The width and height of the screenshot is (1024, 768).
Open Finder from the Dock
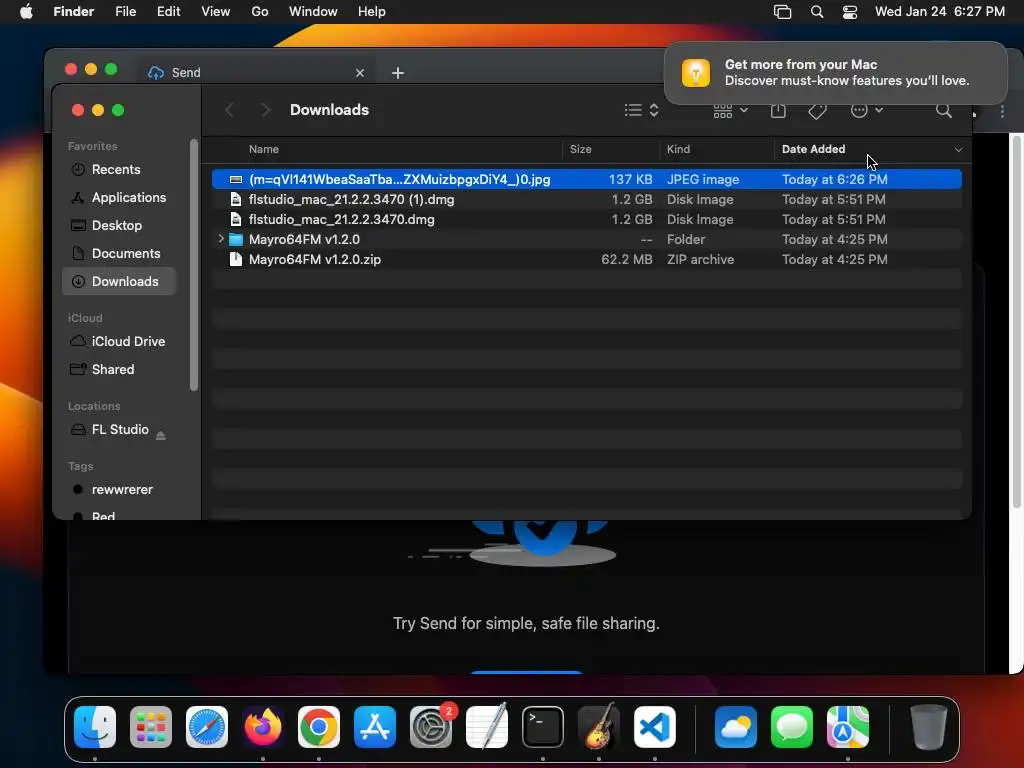click(x=95, y=727)
